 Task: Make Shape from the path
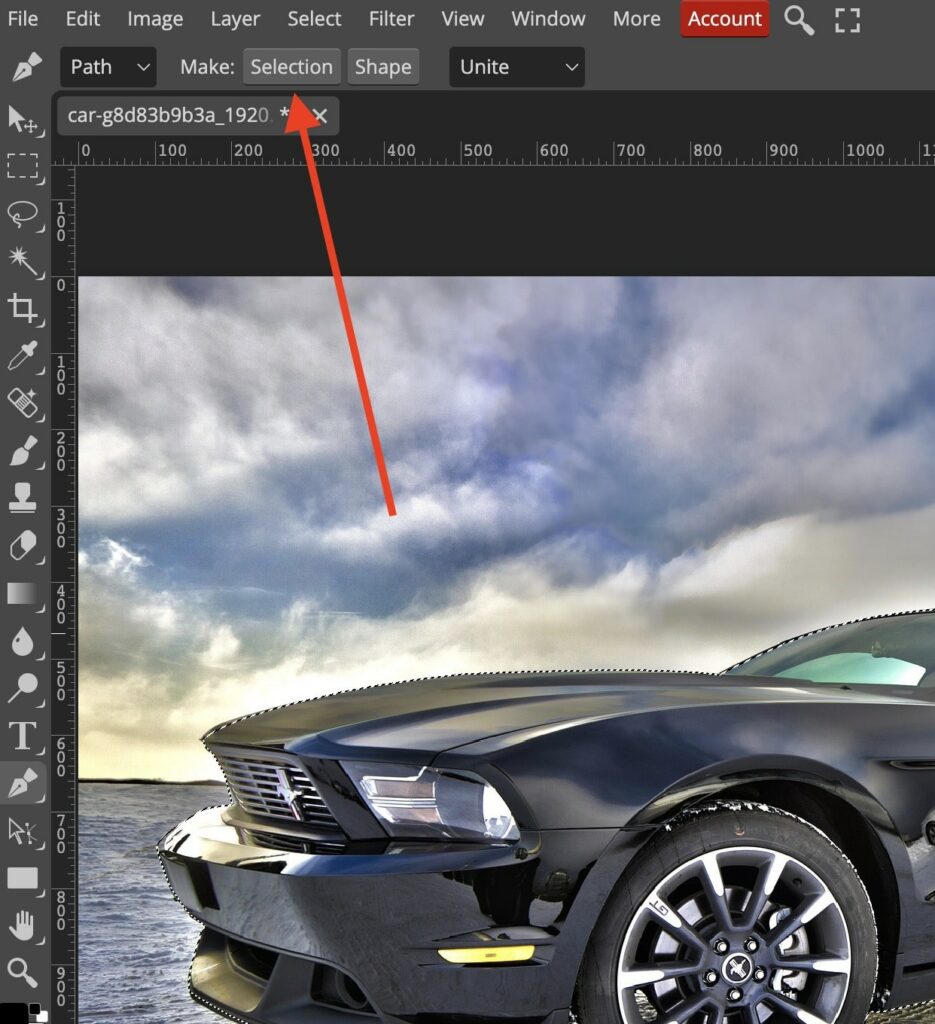pyautogui.click(x=383, y=67)
